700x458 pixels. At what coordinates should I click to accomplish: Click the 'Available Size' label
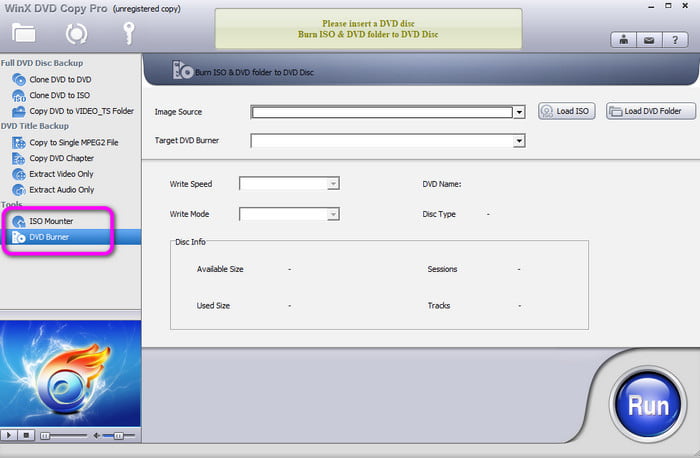(x=220, y=269)
